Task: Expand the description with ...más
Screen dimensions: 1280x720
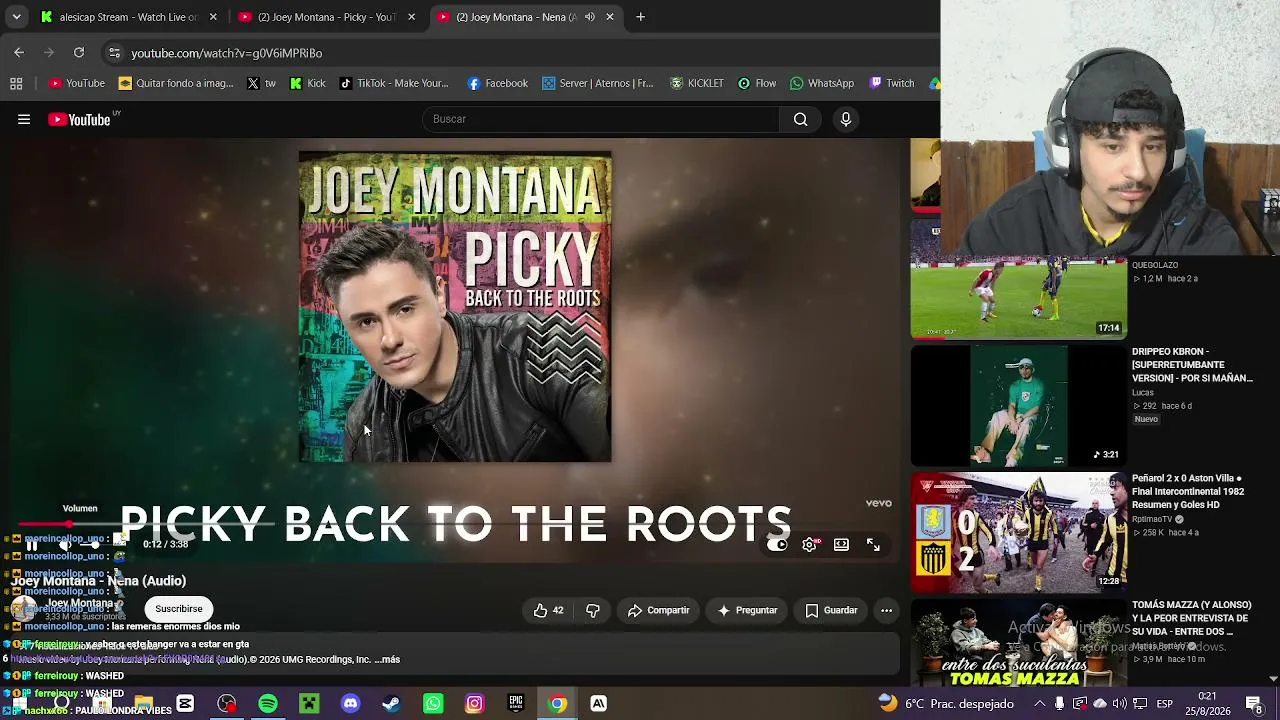Action: pos(386,660)
